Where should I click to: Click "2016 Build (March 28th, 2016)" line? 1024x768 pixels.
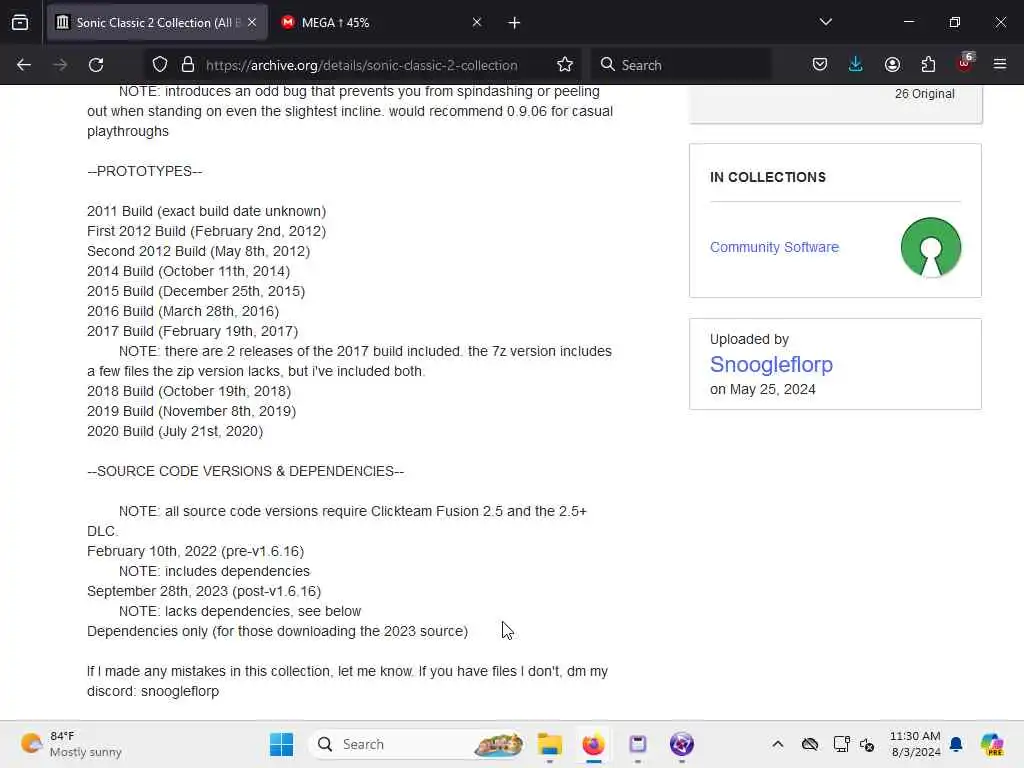tap(183, 312)
